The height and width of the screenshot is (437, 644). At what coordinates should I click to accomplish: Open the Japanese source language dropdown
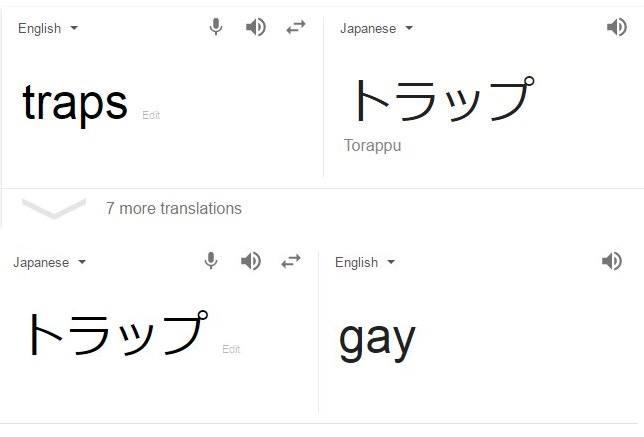click(49, 262)
